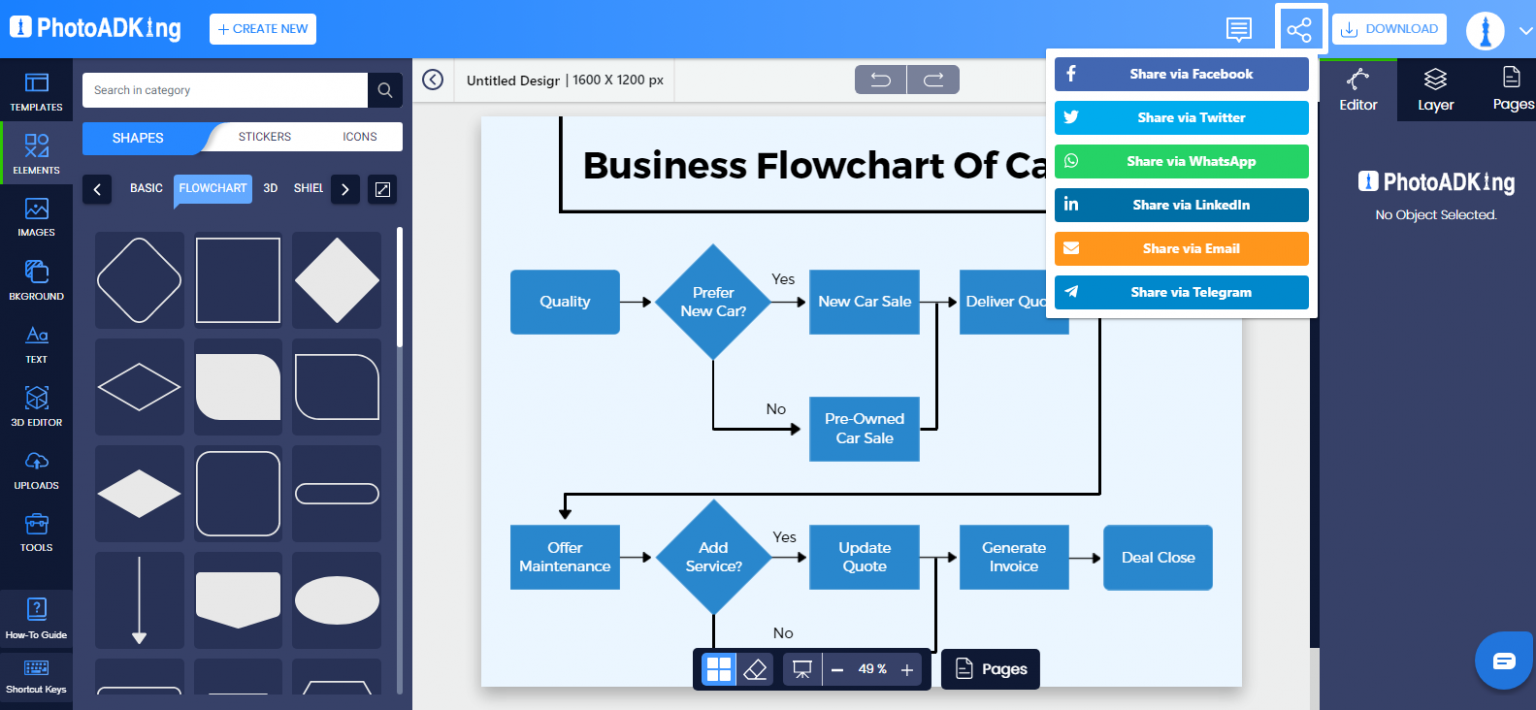Collapse the side panel with back arrow
1536x710 pixels.
pos(433,80)
